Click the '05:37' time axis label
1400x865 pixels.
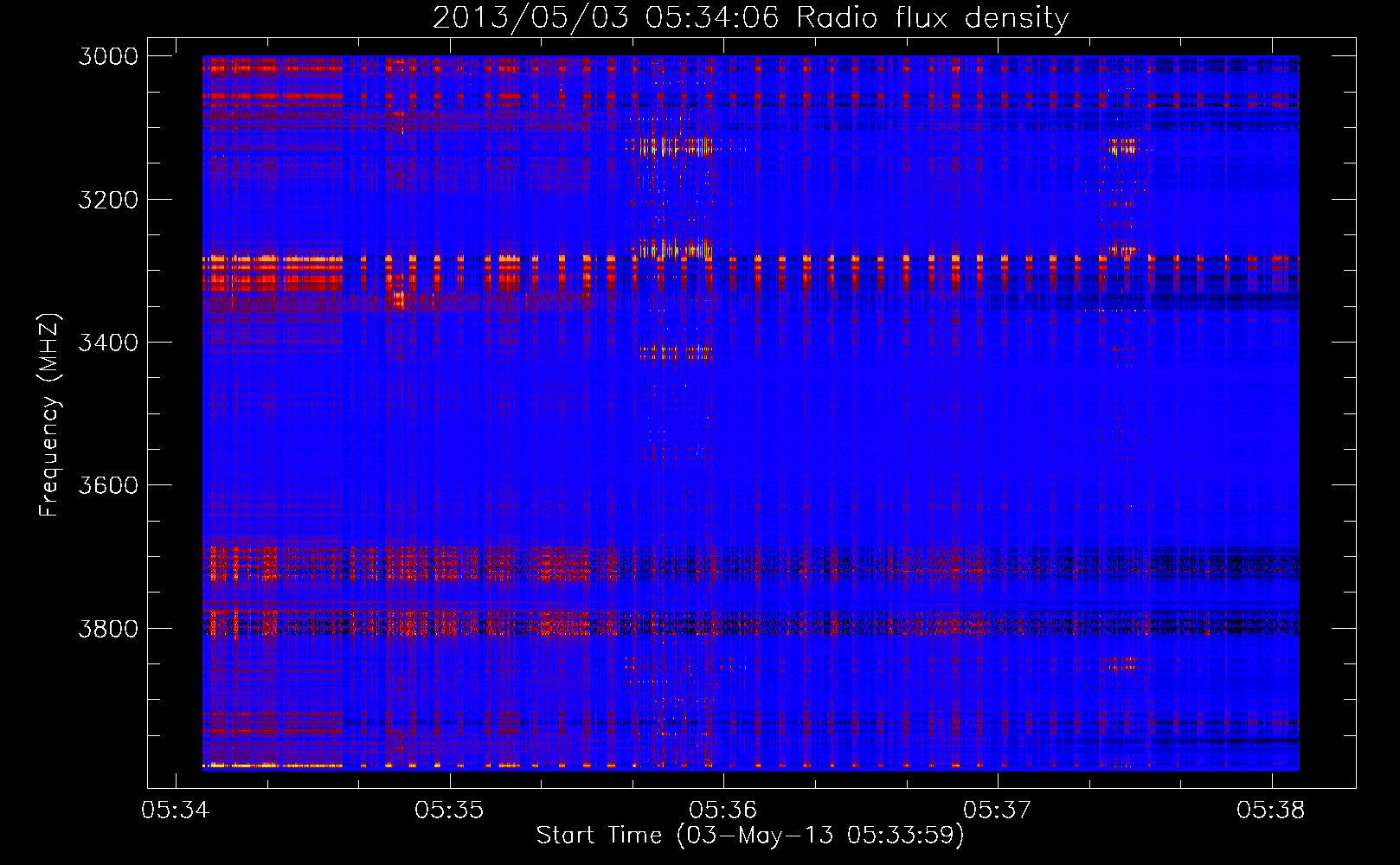point(998,811)
